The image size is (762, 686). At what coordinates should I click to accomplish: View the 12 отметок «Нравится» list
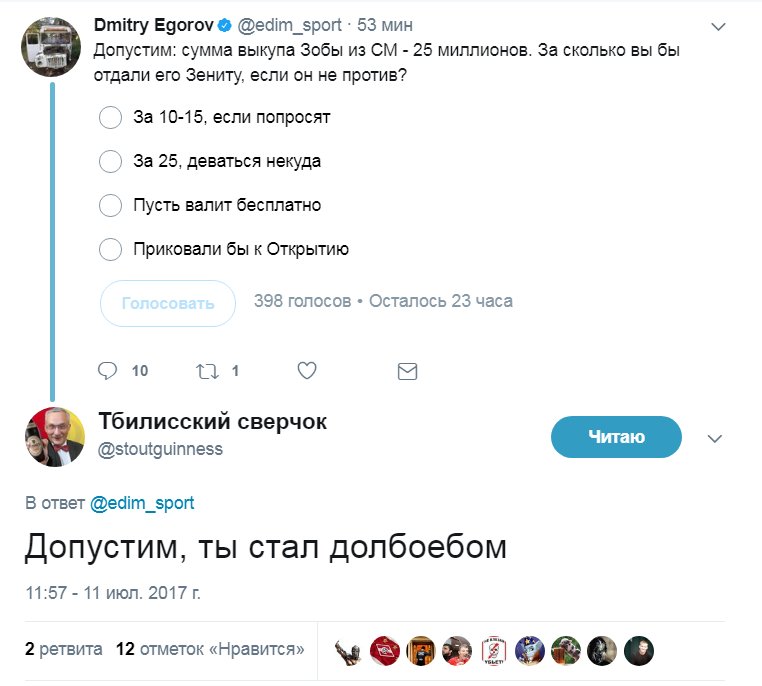pos(210,649)
